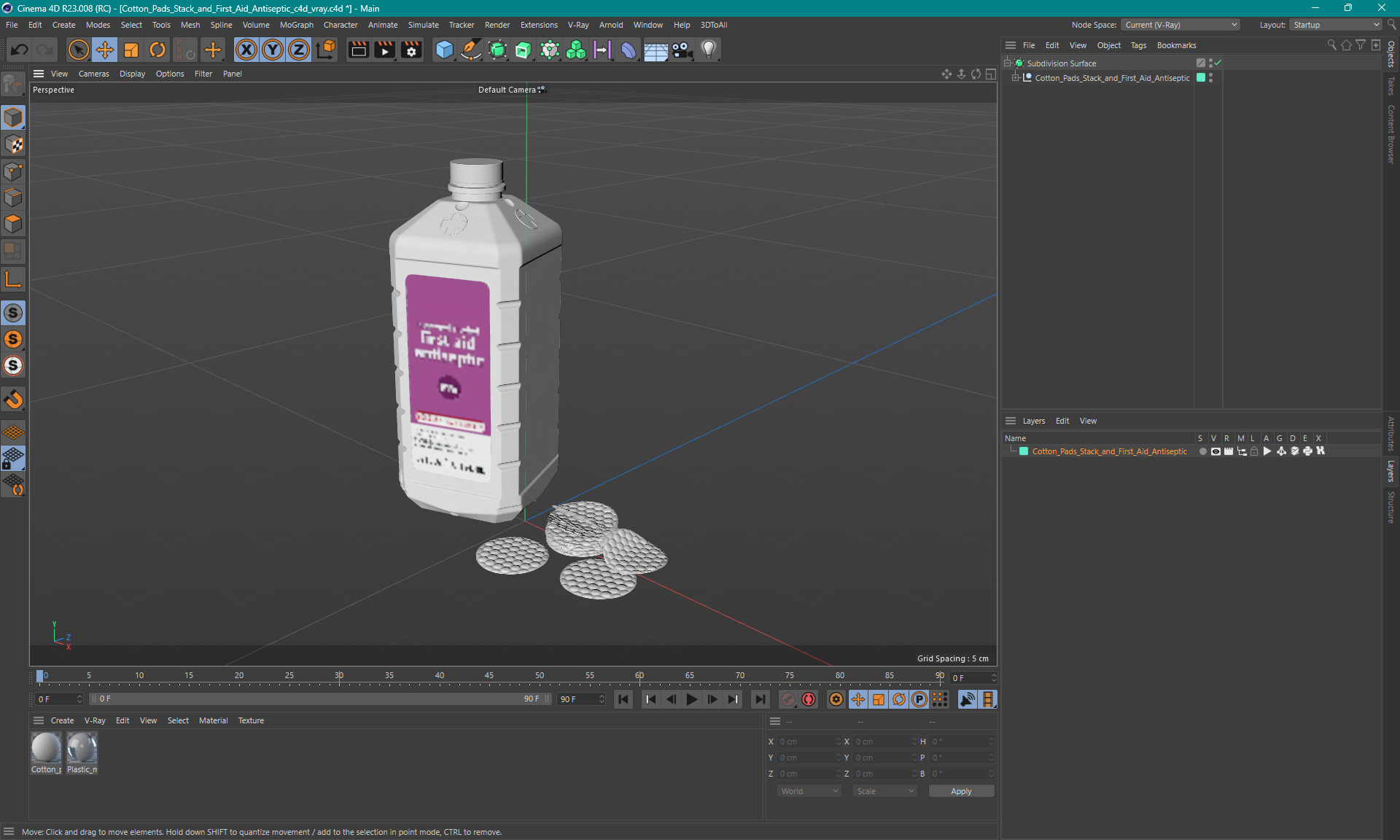
Task: Click the Camera object icon
Action: click(682, 50)
